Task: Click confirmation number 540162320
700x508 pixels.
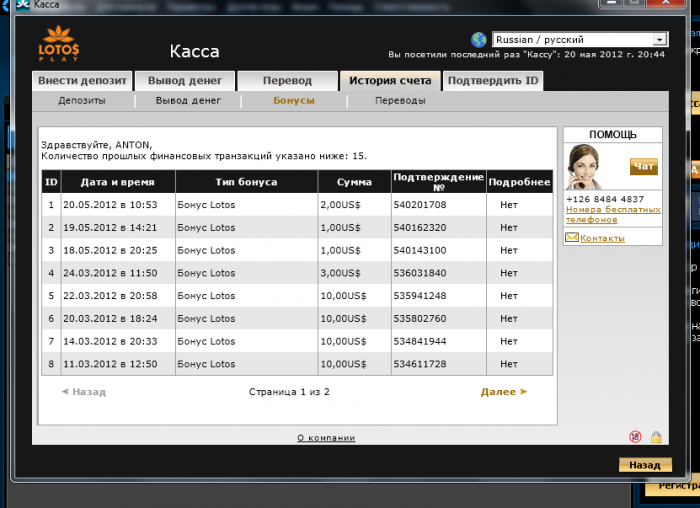Action: [420, 228]
